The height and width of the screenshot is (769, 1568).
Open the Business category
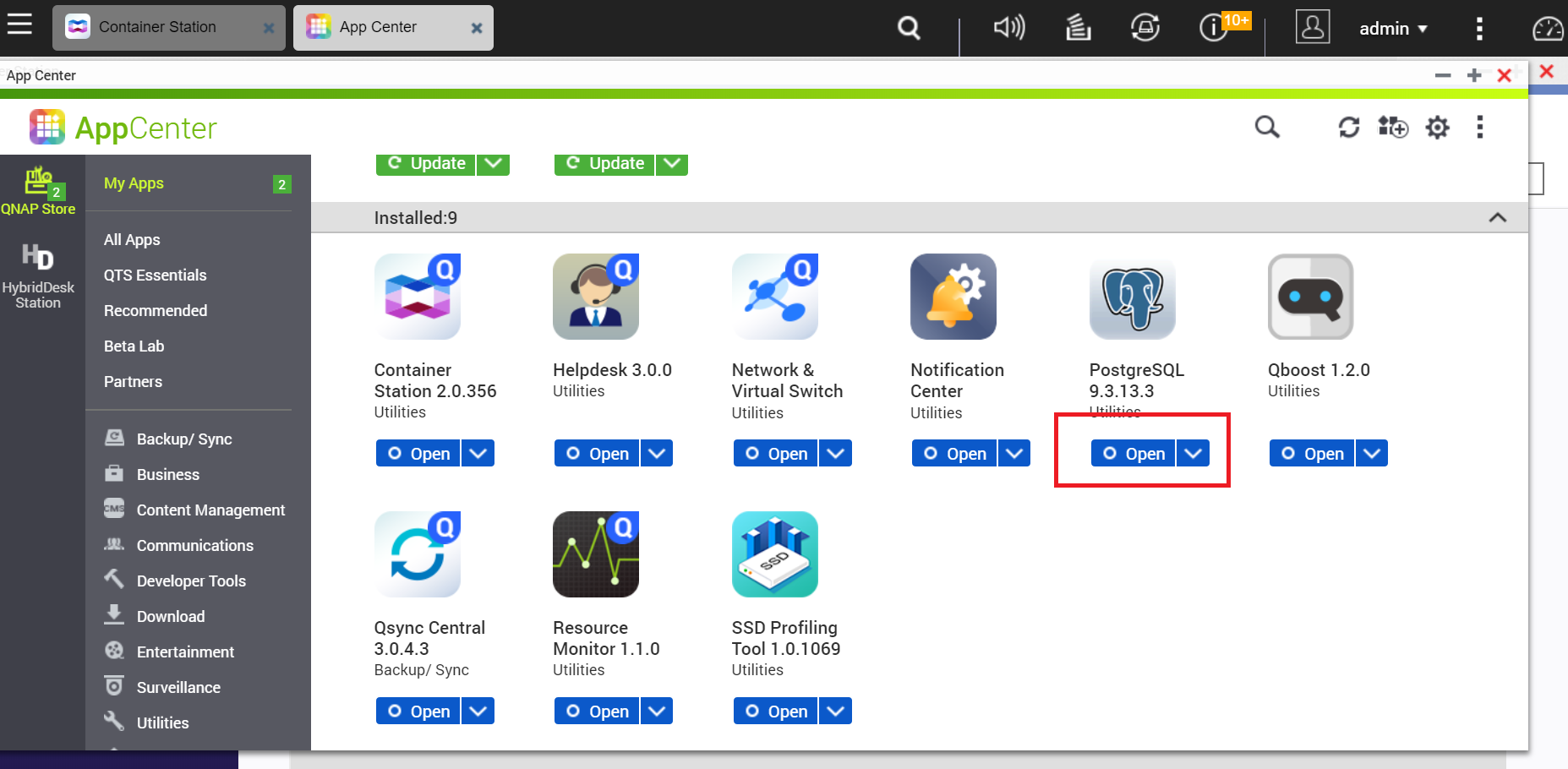coord(168,475)
